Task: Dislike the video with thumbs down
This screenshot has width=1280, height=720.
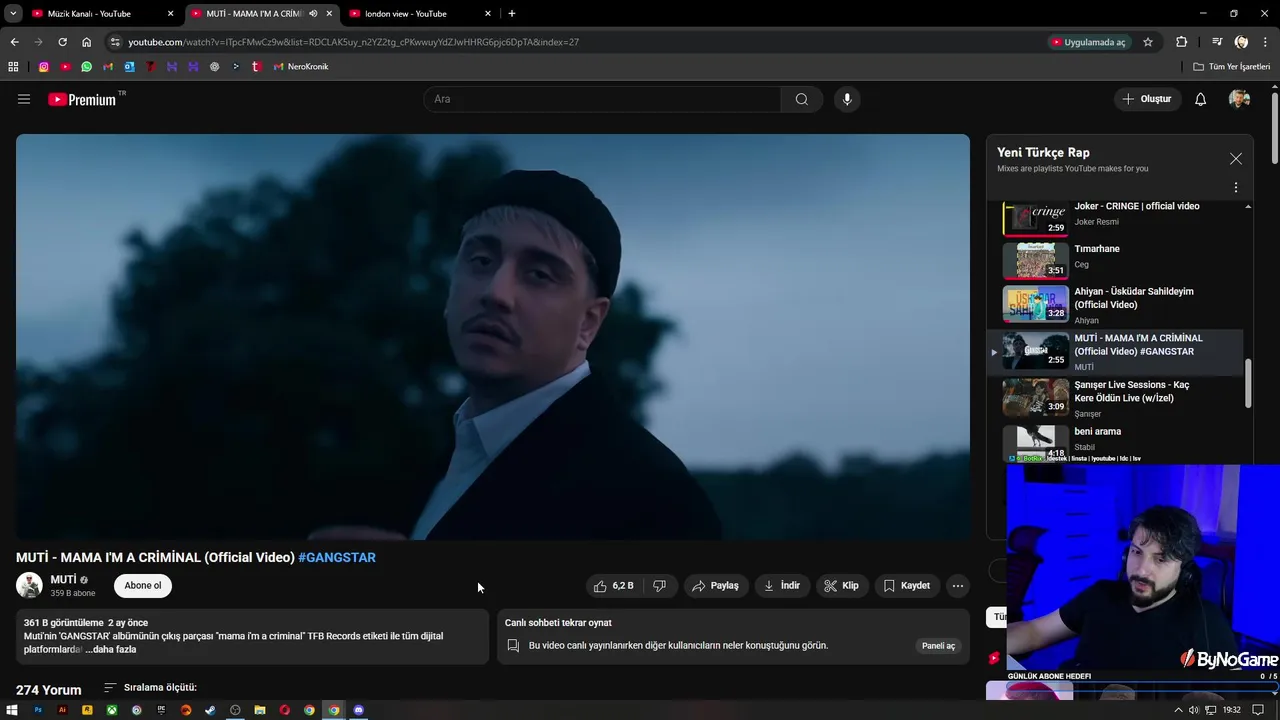Action: 660,586
